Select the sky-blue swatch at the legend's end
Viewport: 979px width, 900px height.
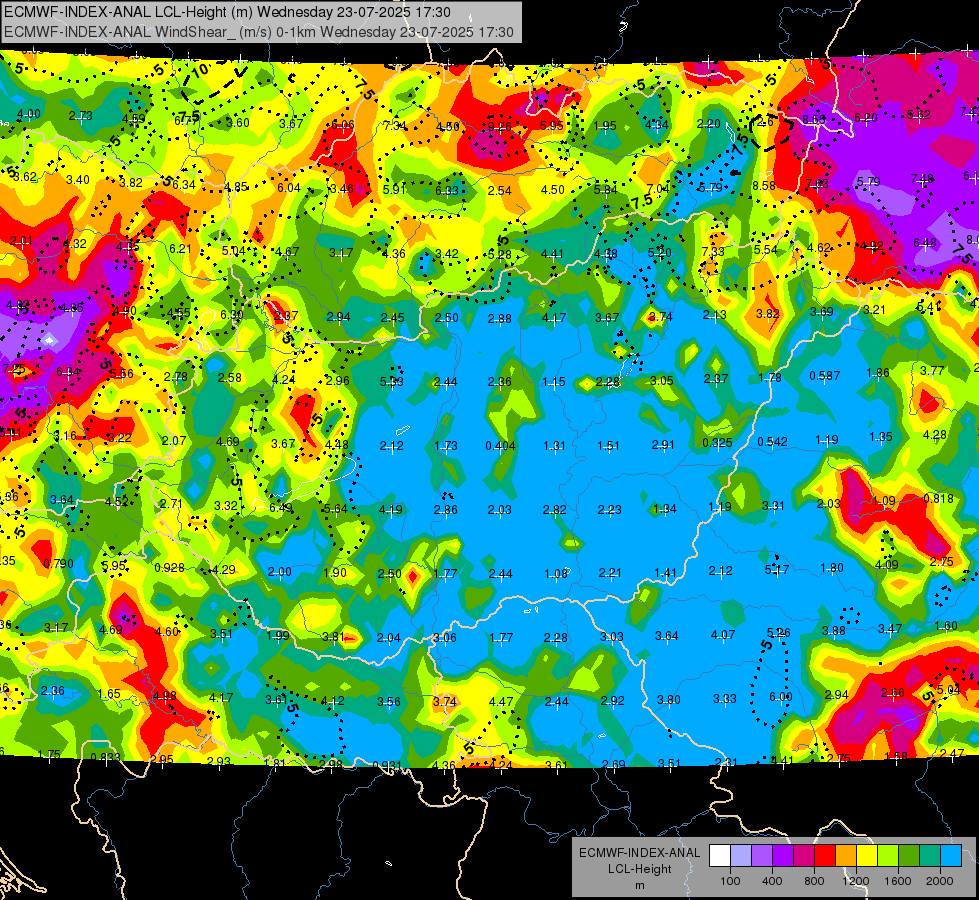point(951,856)
